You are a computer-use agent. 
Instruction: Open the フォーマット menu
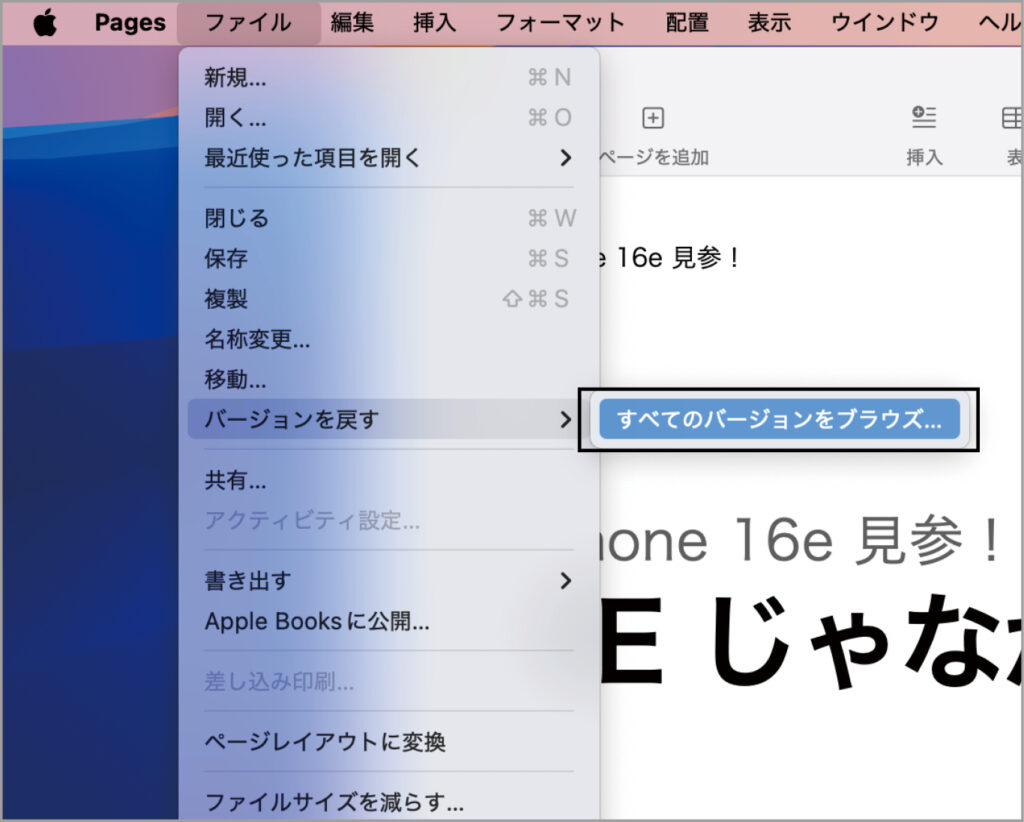click(560, 23)
